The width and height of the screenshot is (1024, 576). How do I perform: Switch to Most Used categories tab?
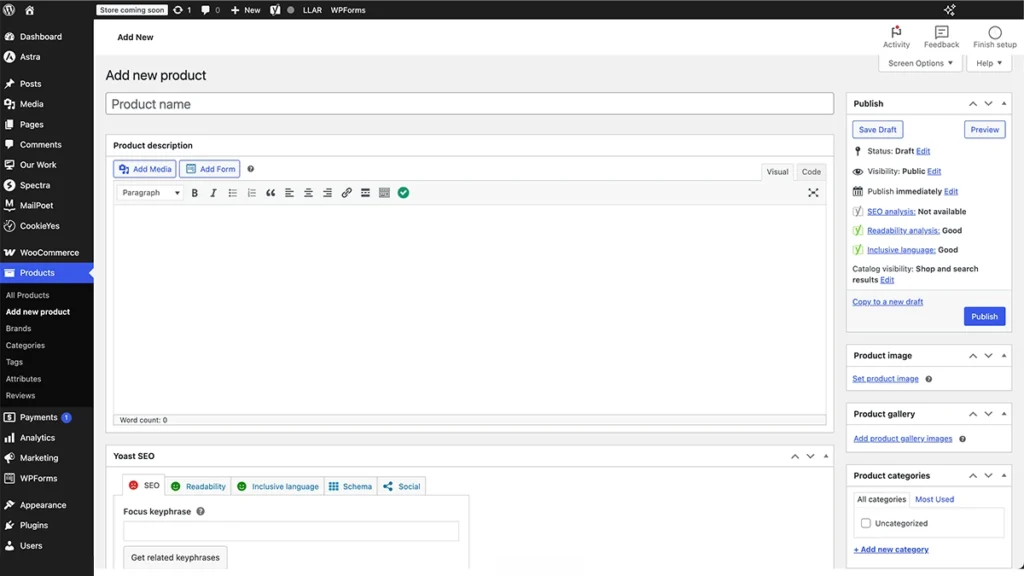pyautogui.click(x=934, y=499)
